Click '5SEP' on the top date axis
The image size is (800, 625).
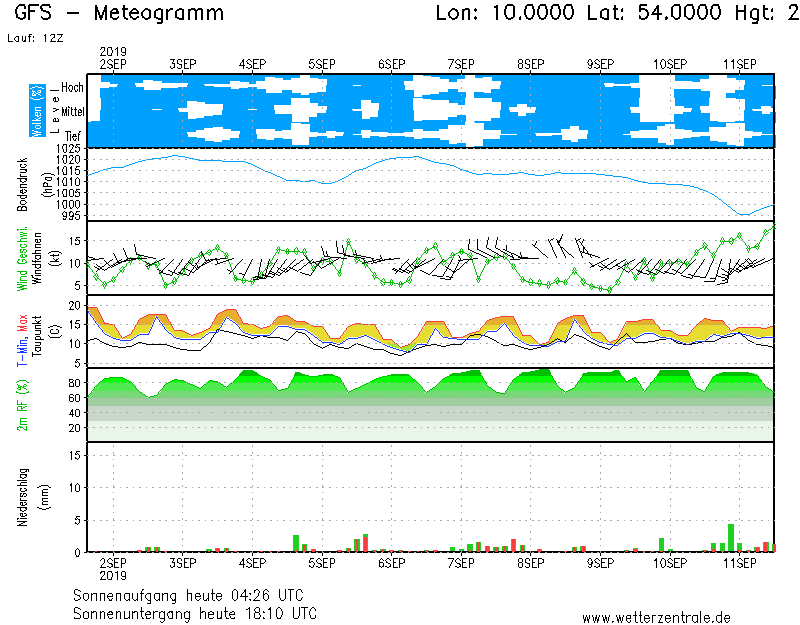coord(322,64)
